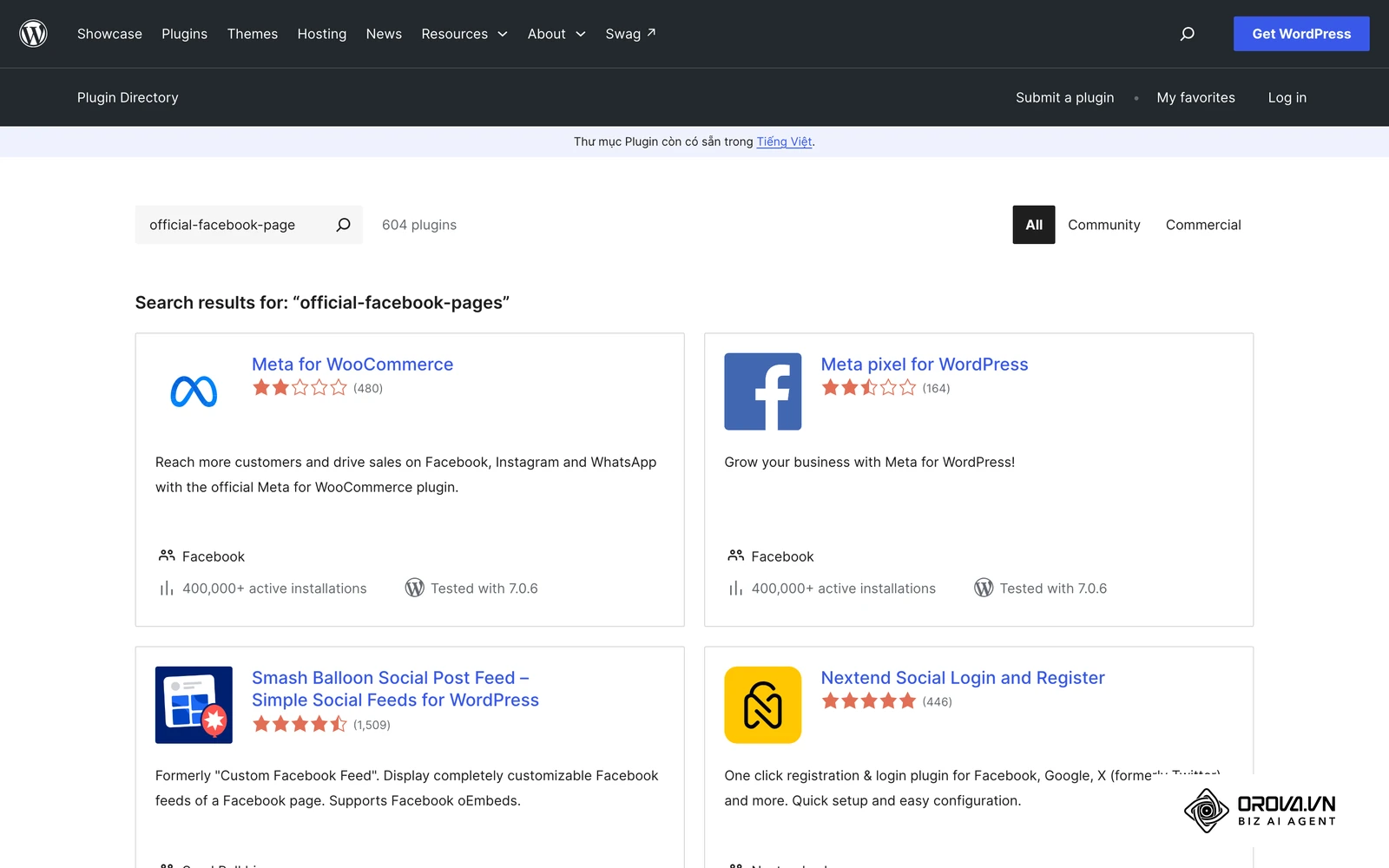Screen dimensions: 1389x868
Task: Click the 'Formerly Custom Facebook Feed' description text
Action: 407,788
